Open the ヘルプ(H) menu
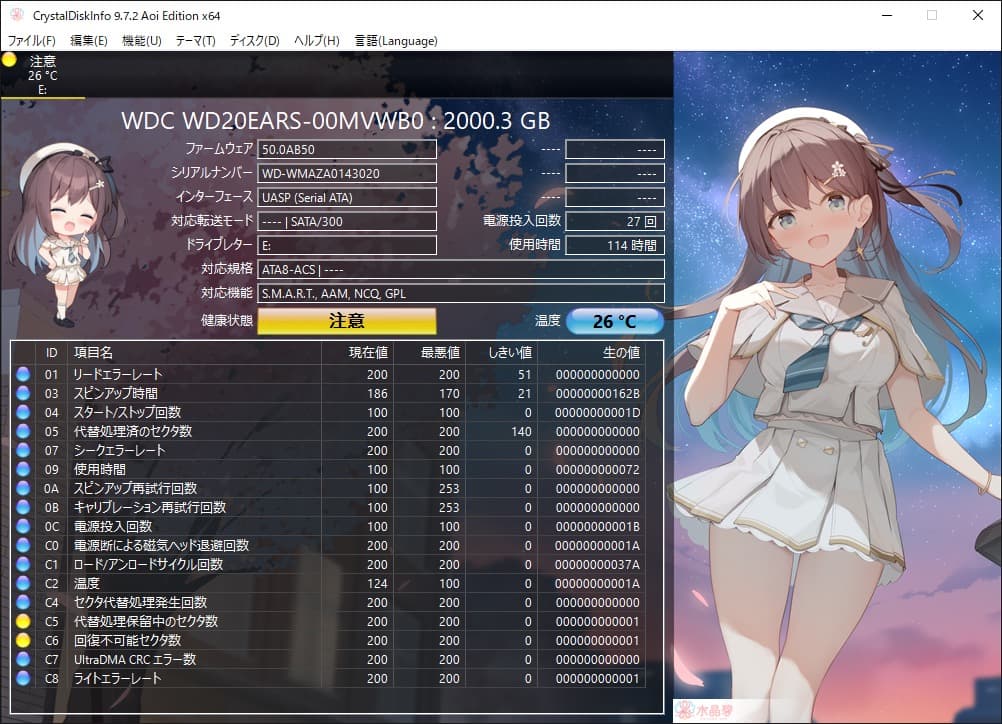 (316, 40)
